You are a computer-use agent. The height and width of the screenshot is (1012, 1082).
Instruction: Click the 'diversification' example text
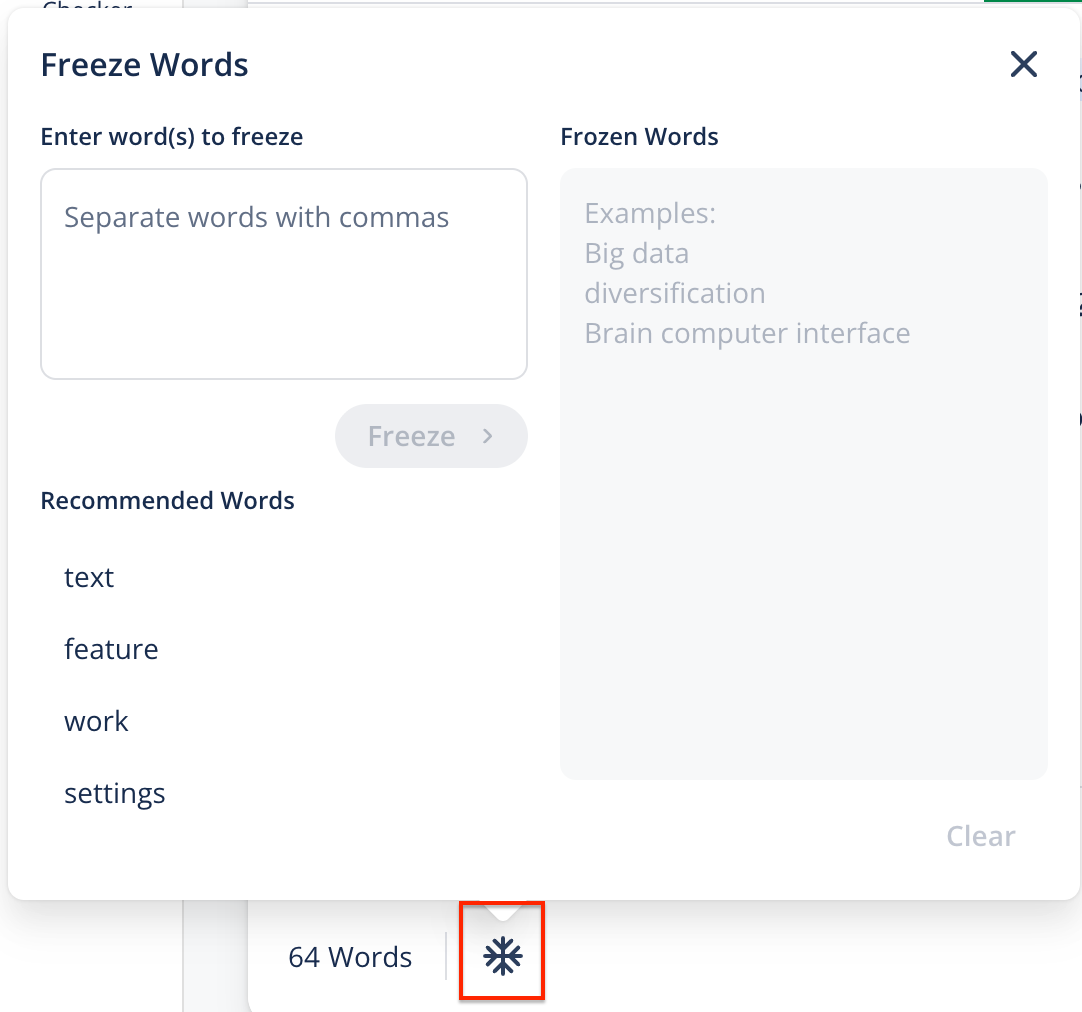675,293
